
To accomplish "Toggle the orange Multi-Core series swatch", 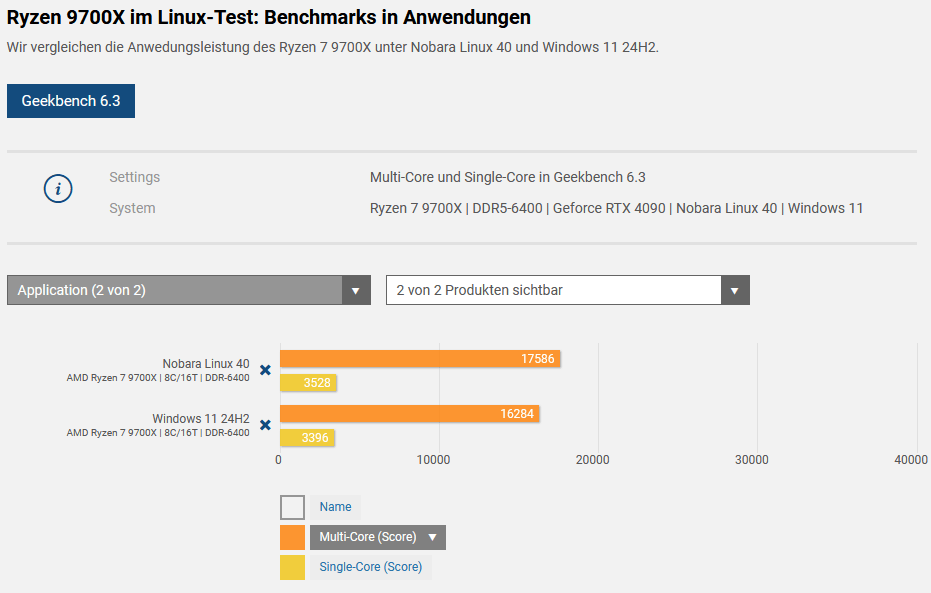I will click(292, 537).
